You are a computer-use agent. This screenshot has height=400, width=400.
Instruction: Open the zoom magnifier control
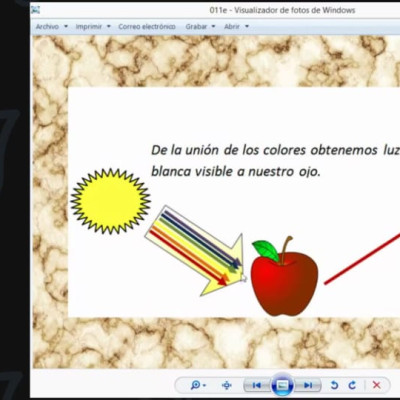(195, 385)
